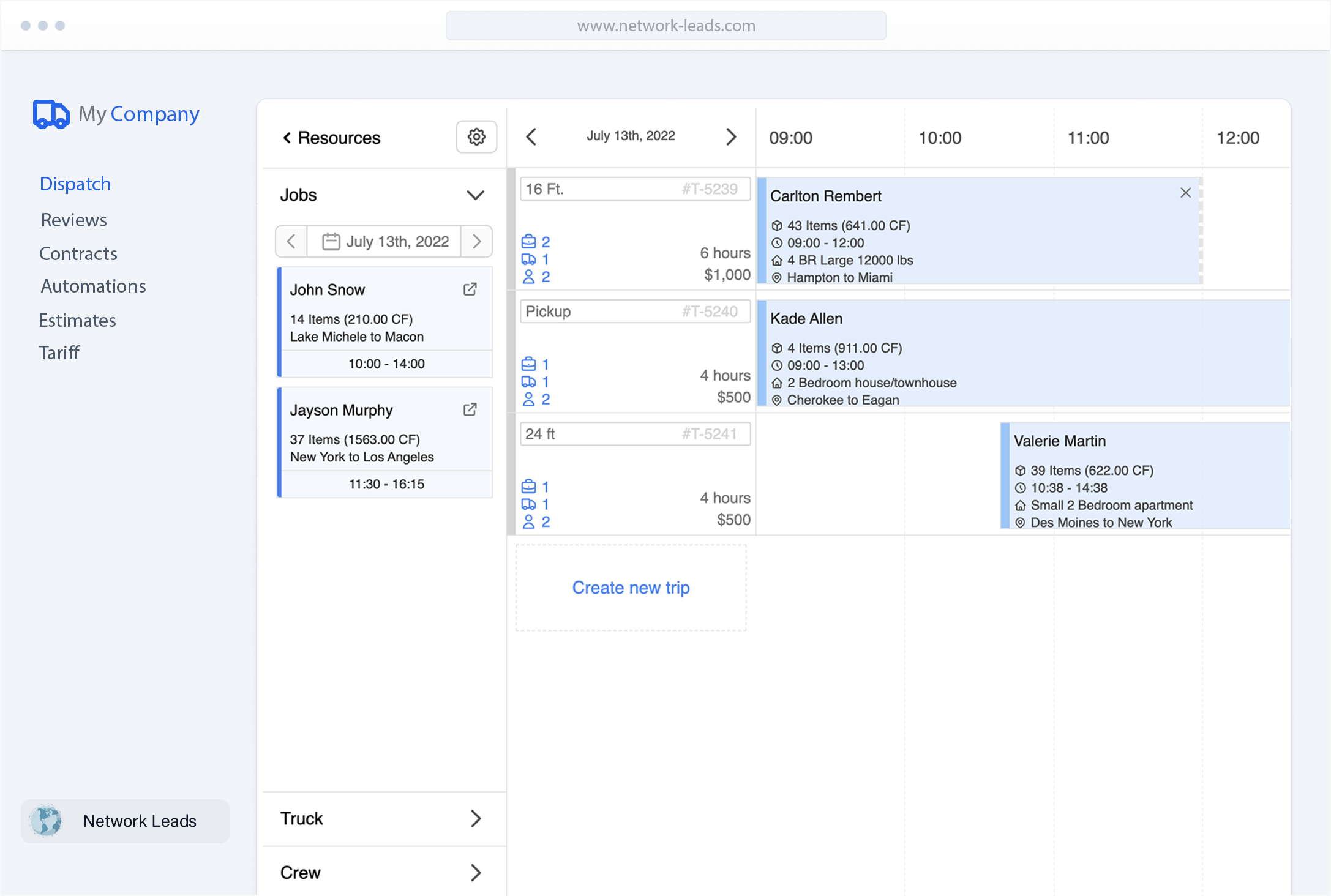Expand the Crew resources section
Screen dimensions: 1331x896
point(476,873)
